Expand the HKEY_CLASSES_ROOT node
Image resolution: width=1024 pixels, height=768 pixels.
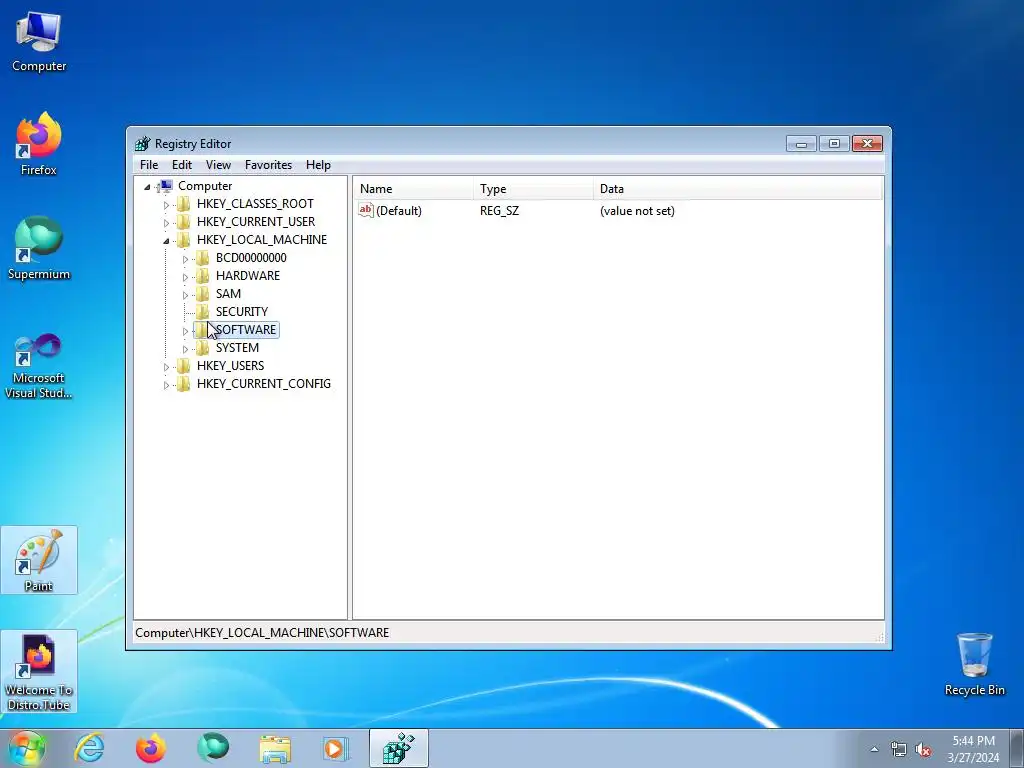tap(166, 205)
